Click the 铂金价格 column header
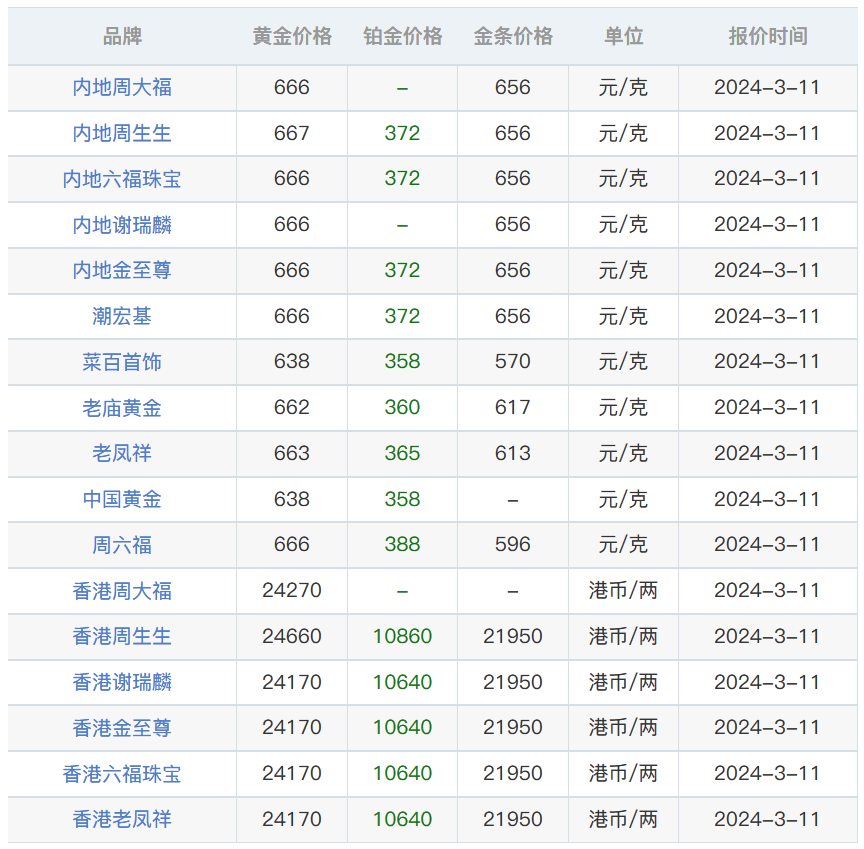 click(403, 36)
